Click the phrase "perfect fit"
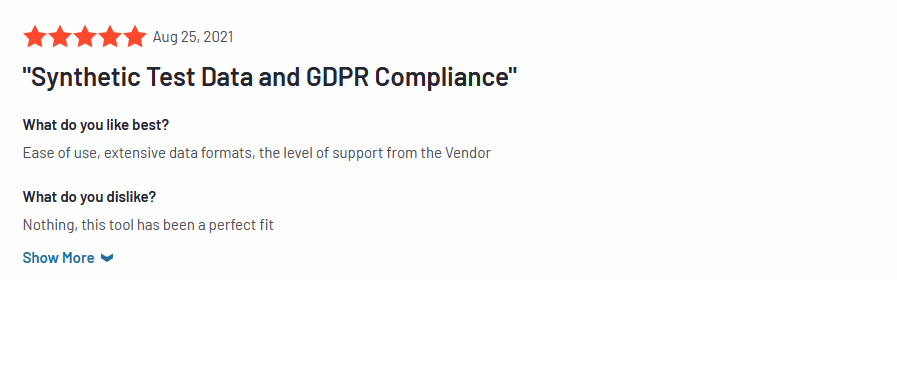 coord(241,225)
